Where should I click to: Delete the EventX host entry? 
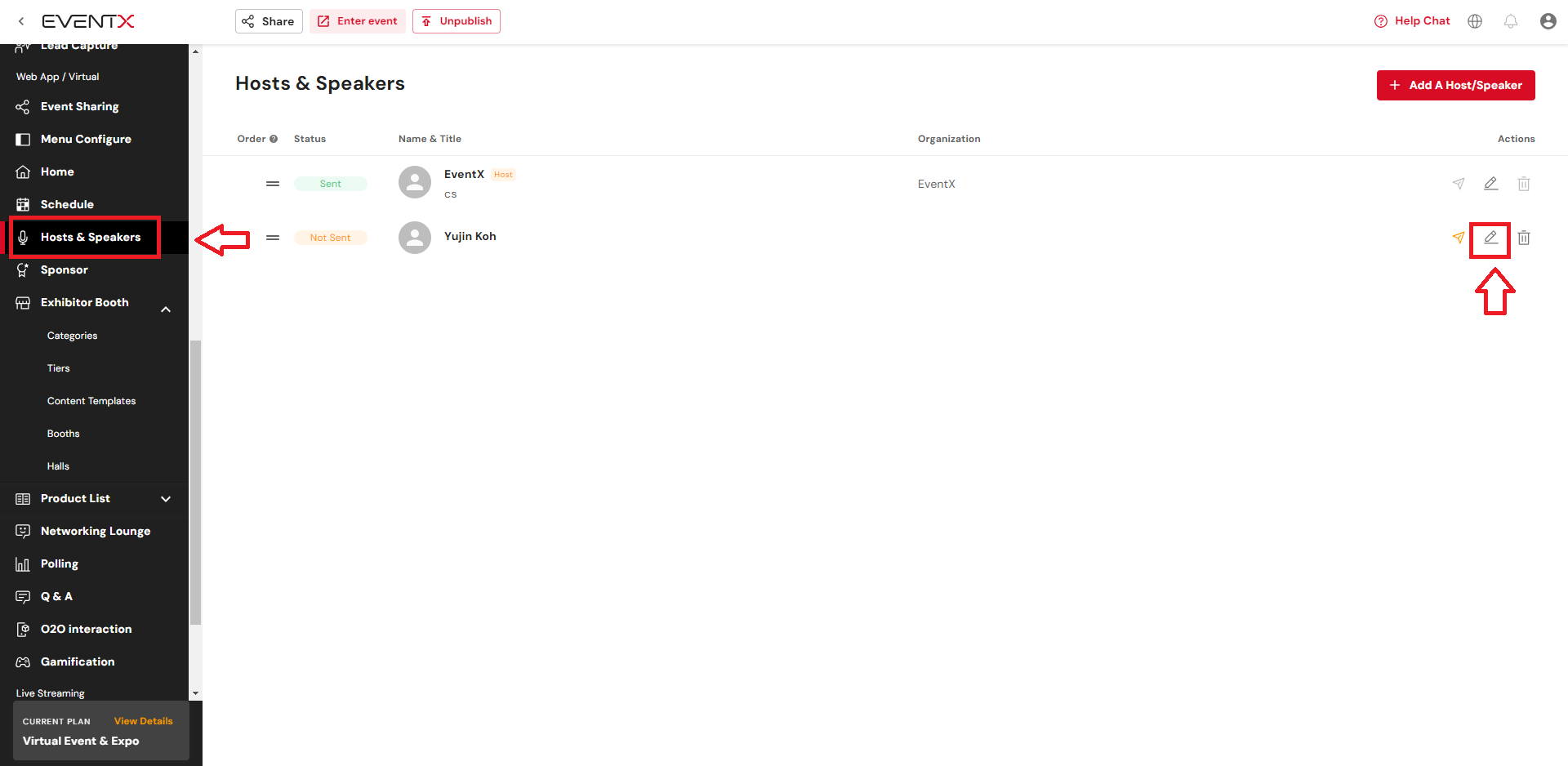point(1524,184)
